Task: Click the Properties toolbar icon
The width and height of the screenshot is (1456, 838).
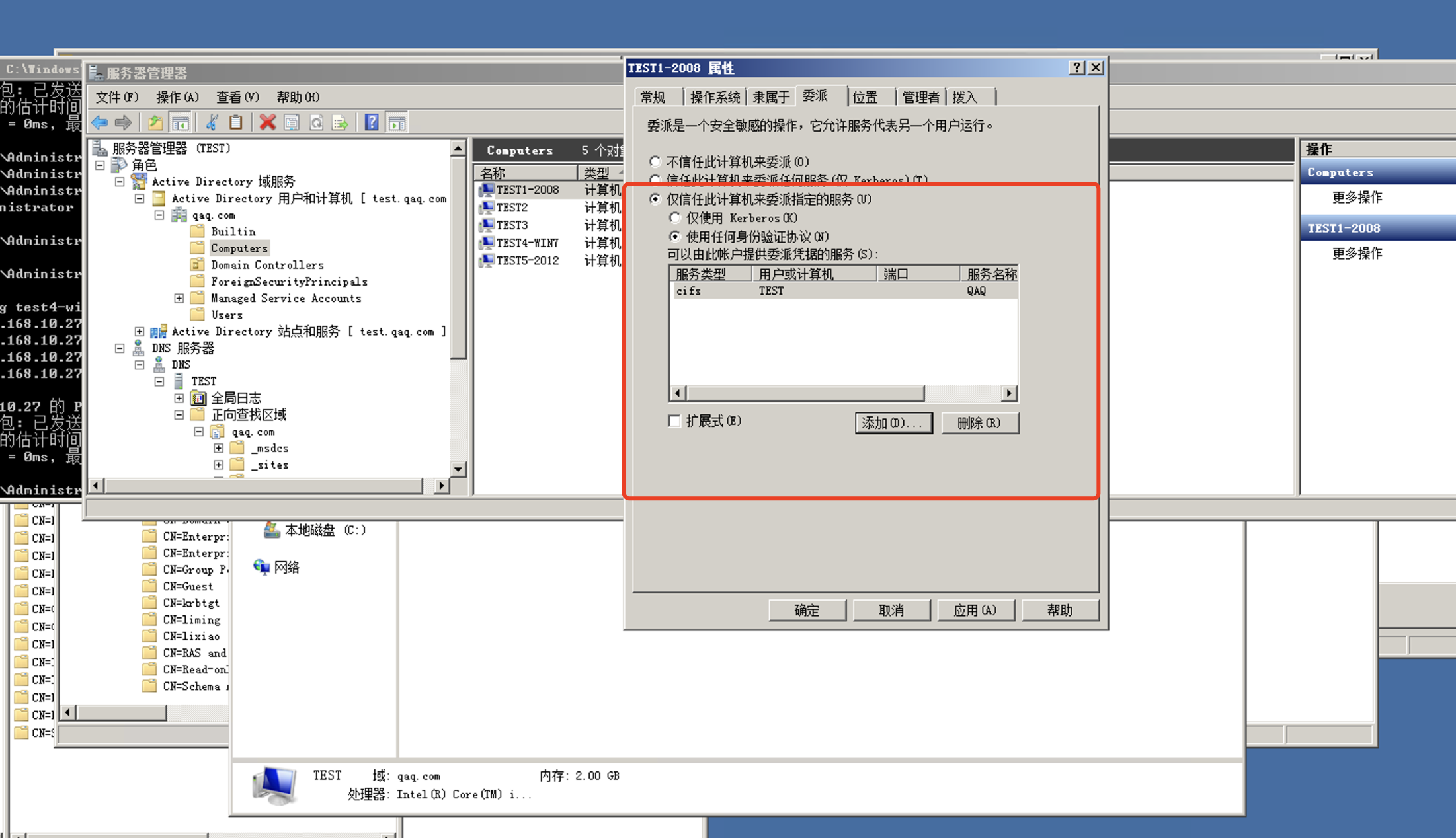Action: (x=291, y=122)
